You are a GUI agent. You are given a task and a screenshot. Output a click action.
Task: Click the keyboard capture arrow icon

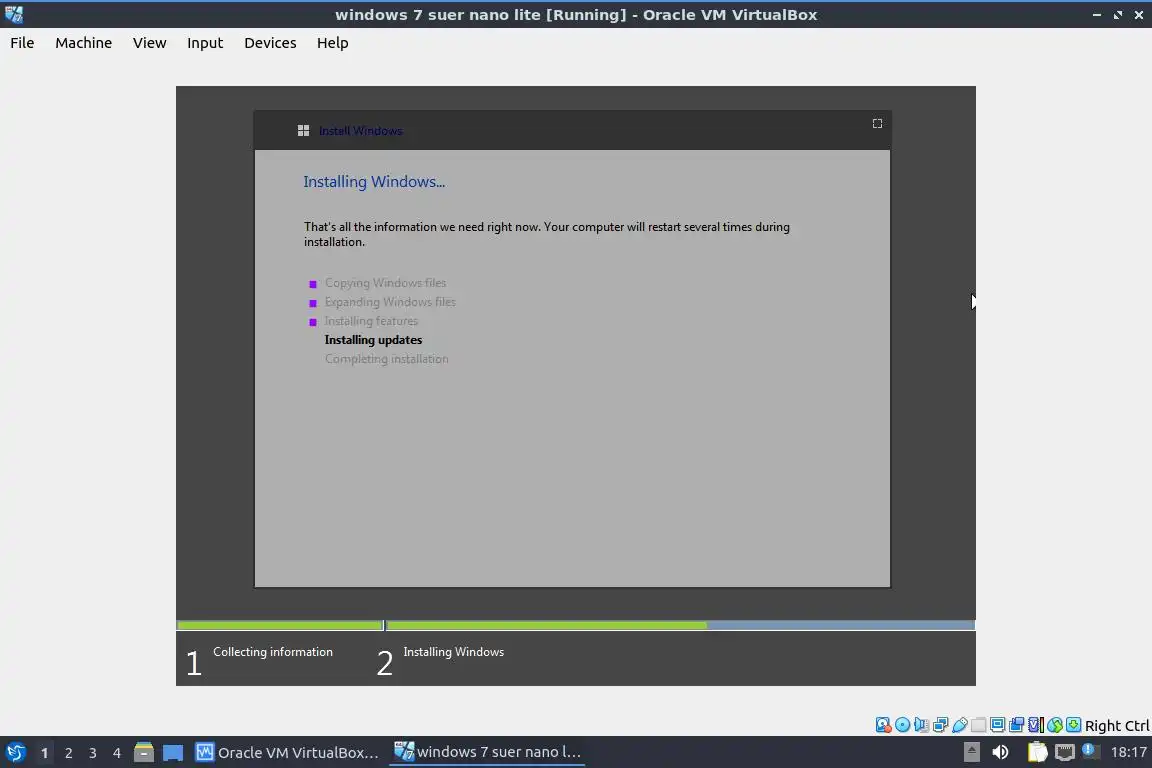(x=1073, y=725)
